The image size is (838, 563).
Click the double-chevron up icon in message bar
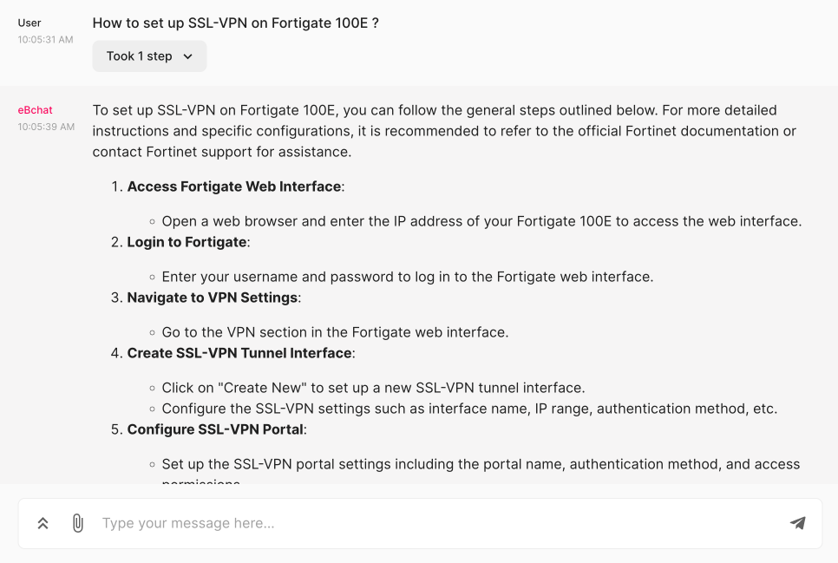(43, 523)
